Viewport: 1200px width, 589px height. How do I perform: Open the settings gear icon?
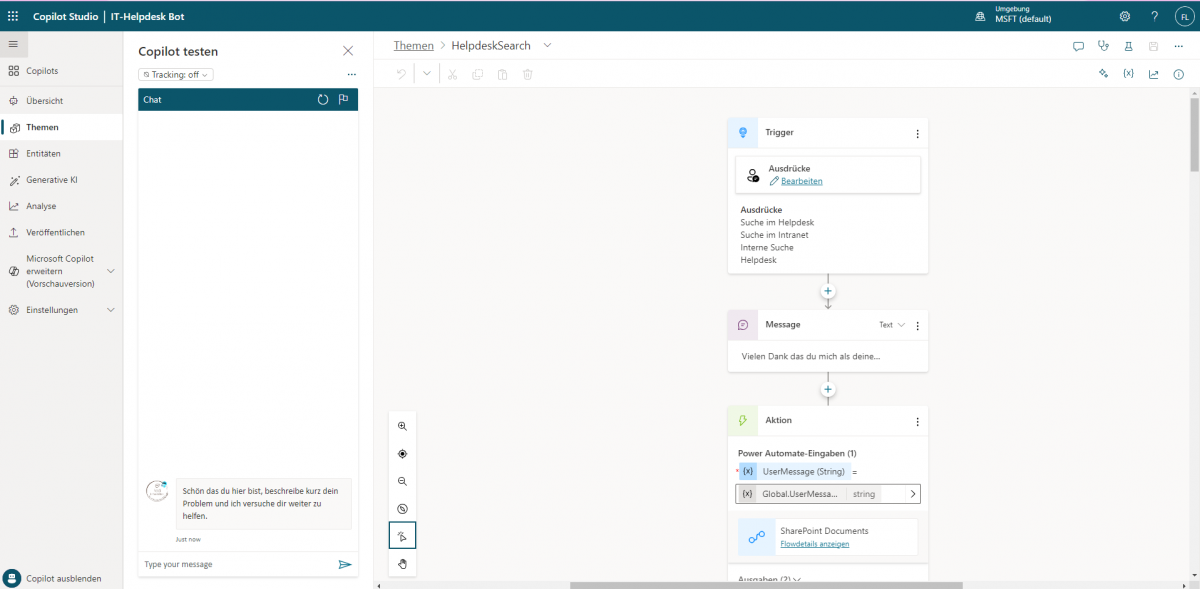click(x=1125, y=16)
